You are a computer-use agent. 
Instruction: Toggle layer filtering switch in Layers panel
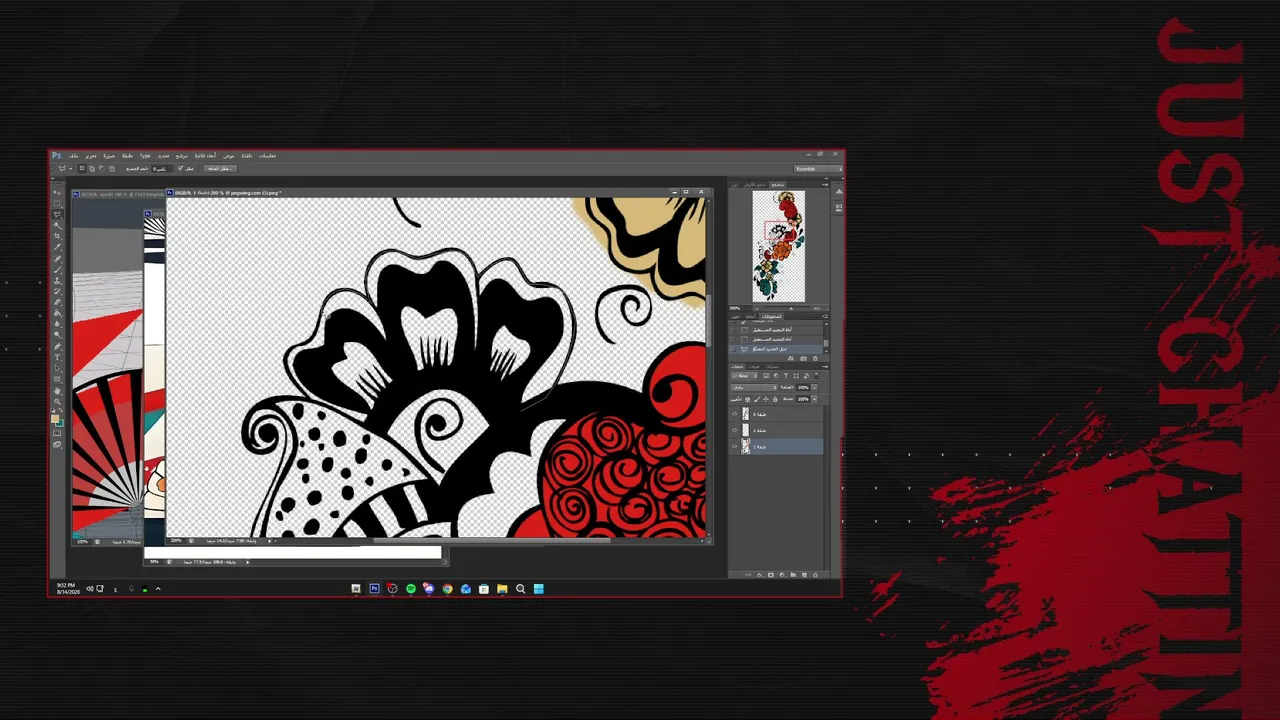[x=816, y=376]
